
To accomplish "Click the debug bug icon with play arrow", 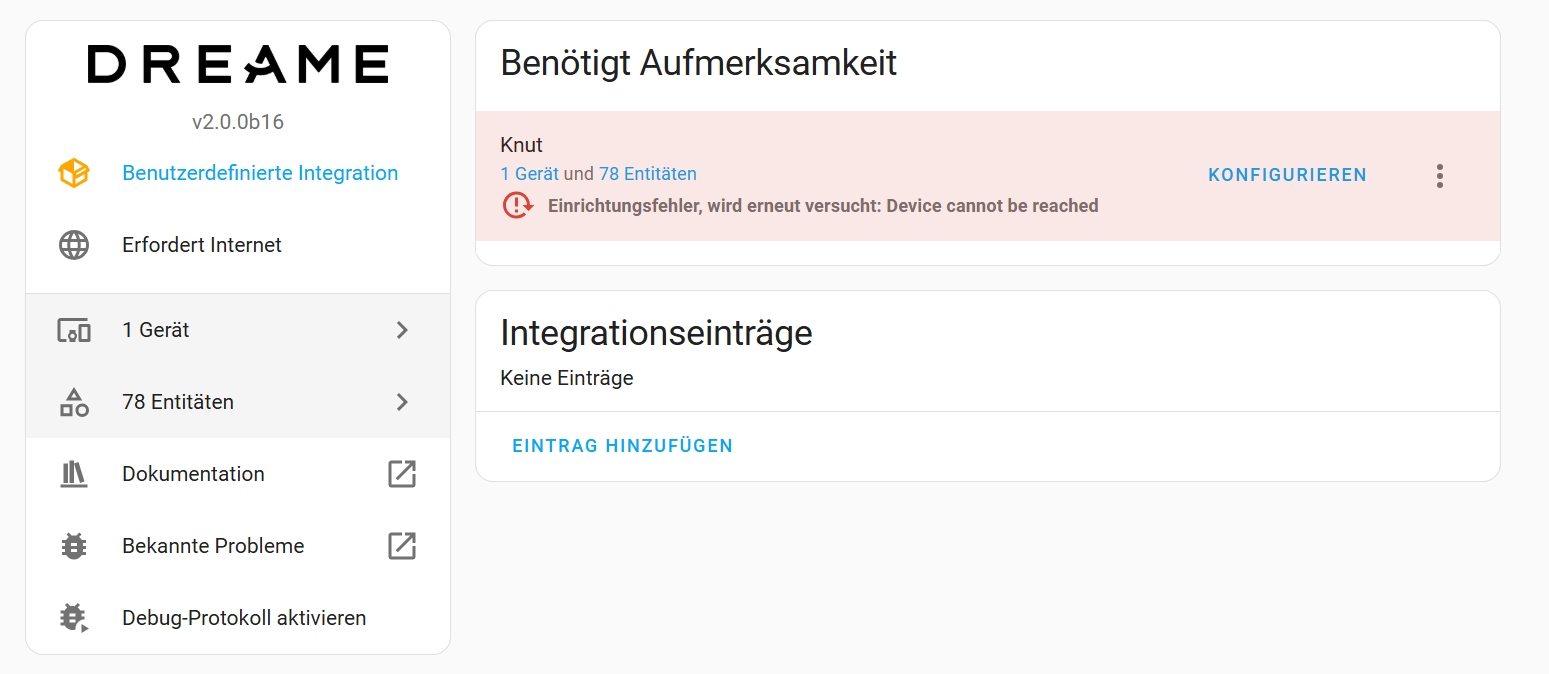I will tap(74, 618).
